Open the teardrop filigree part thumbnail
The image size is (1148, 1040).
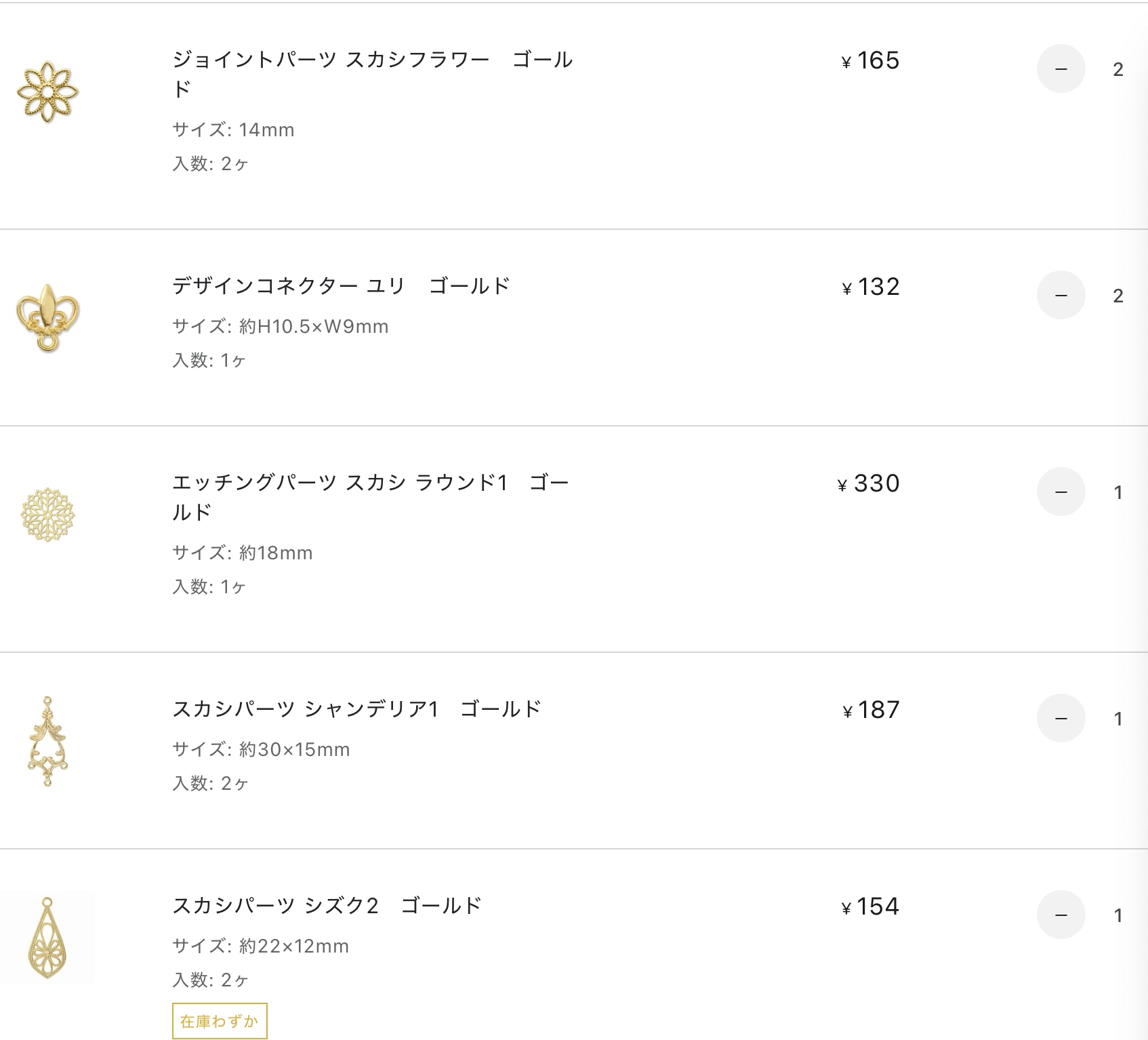tap(47, 938)
